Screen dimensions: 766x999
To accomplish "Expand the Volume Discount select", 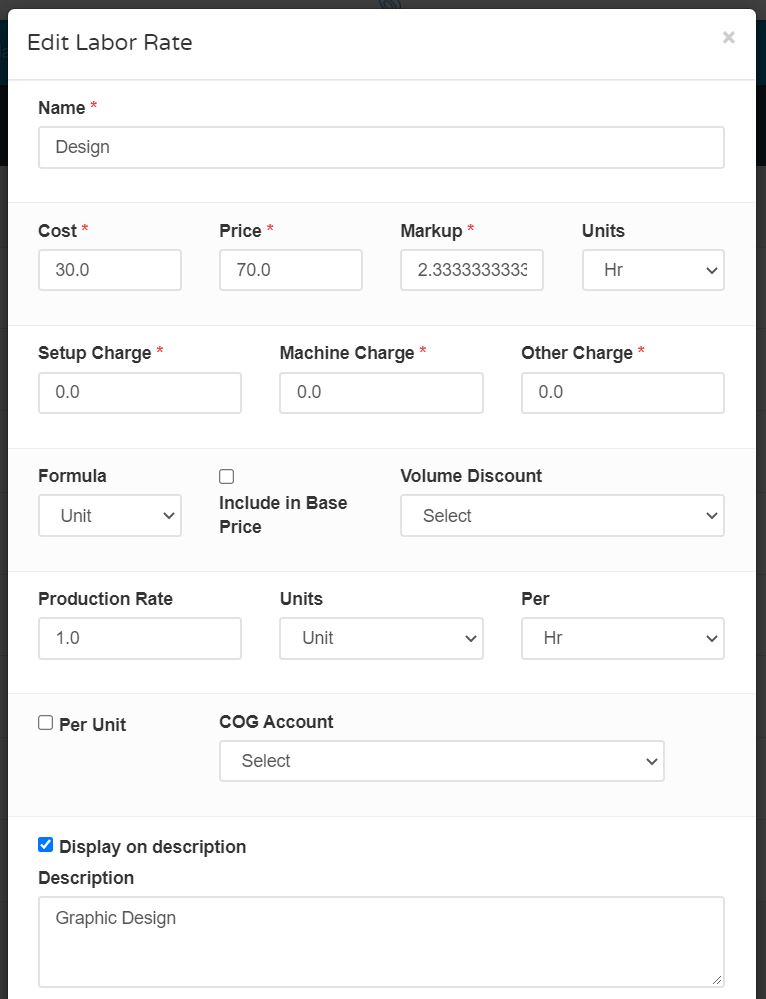I will click(562, 515).
